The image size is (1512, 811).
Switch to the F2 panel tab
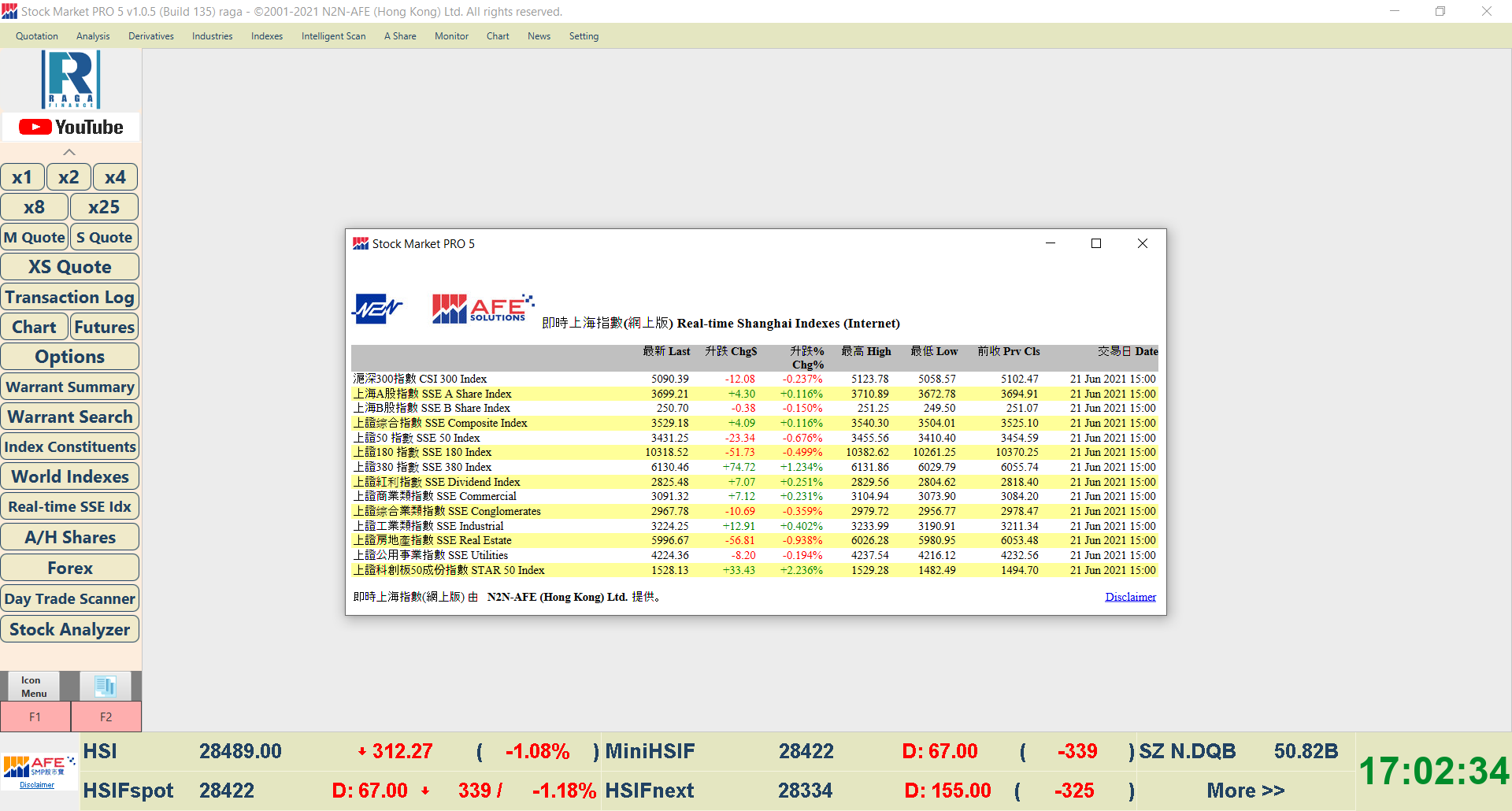tap(106, 717)
